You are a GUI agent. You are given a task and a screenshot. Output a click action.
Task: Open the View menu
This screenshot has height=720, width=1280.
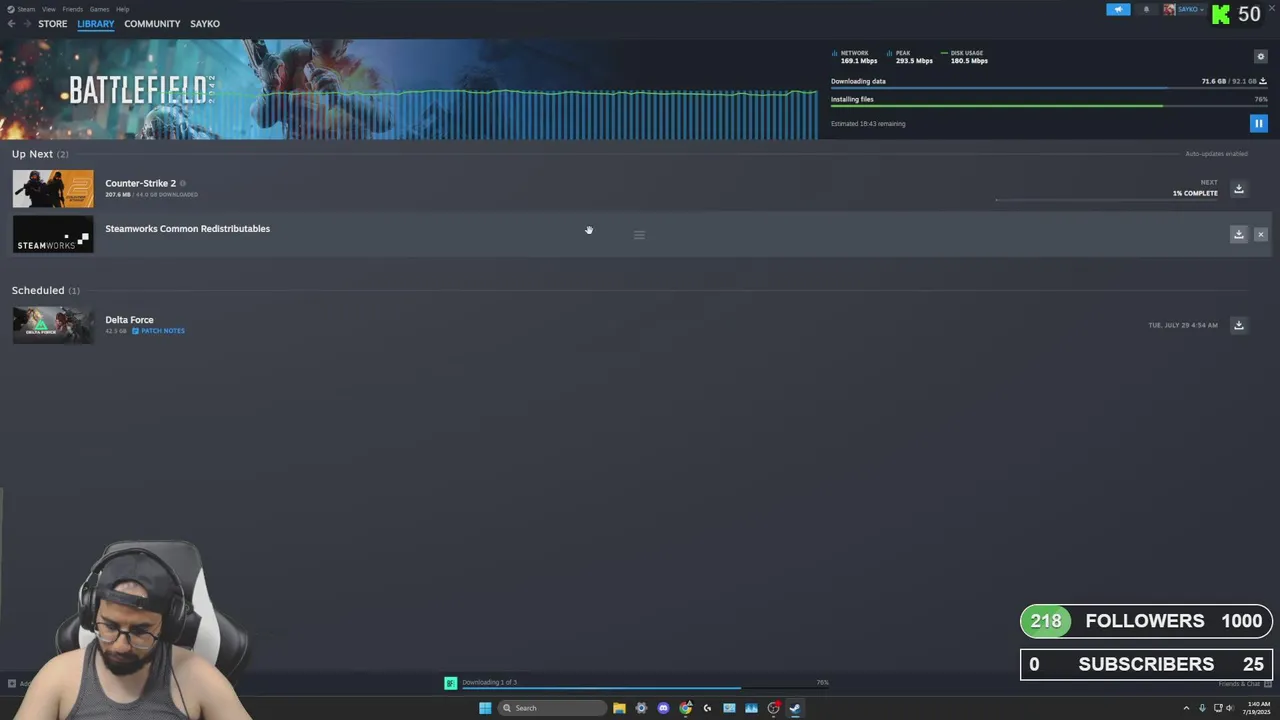coord(48,9)
